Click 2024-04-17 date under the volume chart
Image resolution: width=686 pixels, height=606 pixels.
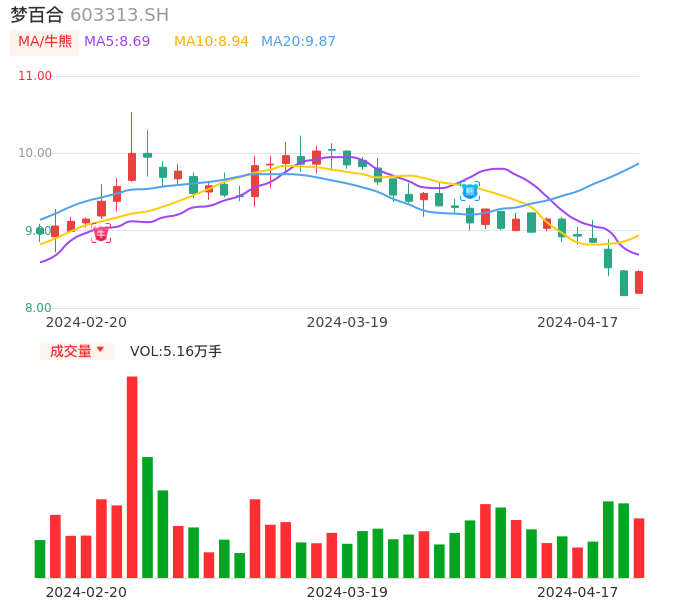pos(578,592)
